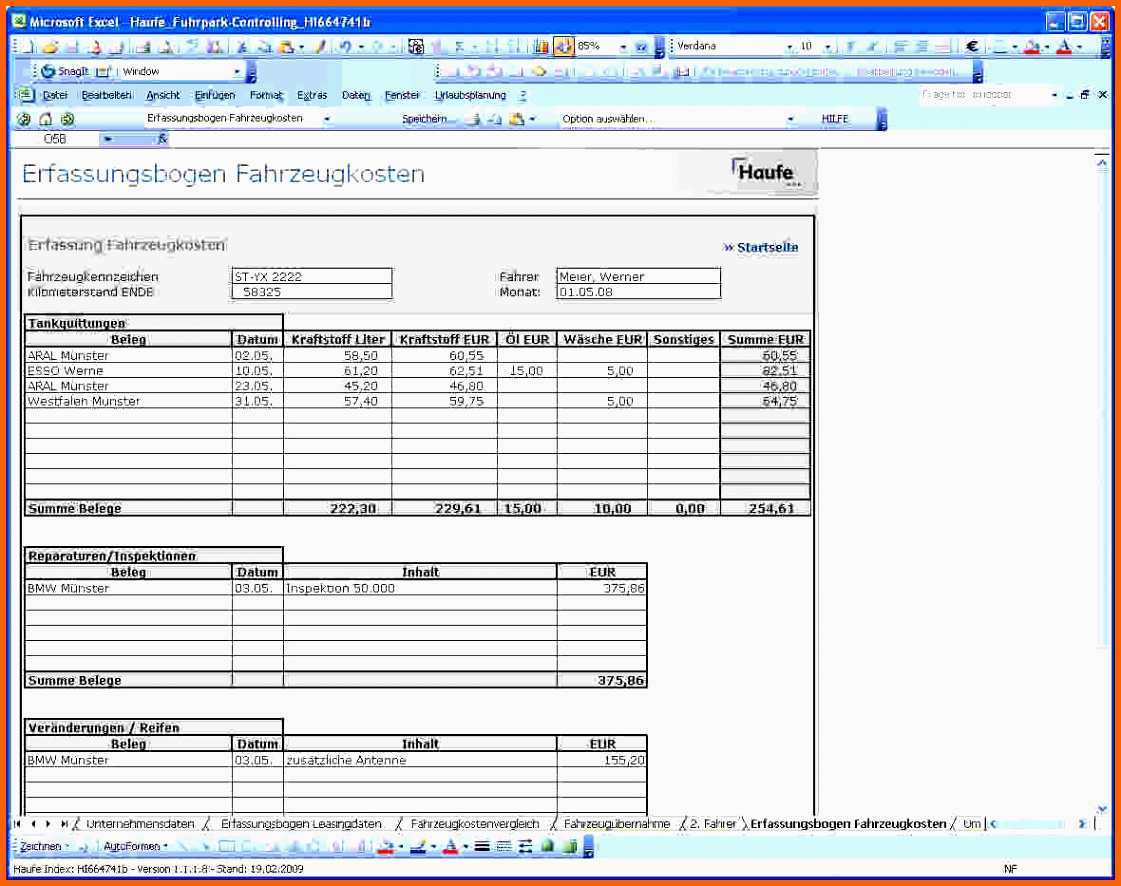1121x886 pixels.
Task: Click the Inspektion 50.000 cell
Action: (x=420, y=589)
